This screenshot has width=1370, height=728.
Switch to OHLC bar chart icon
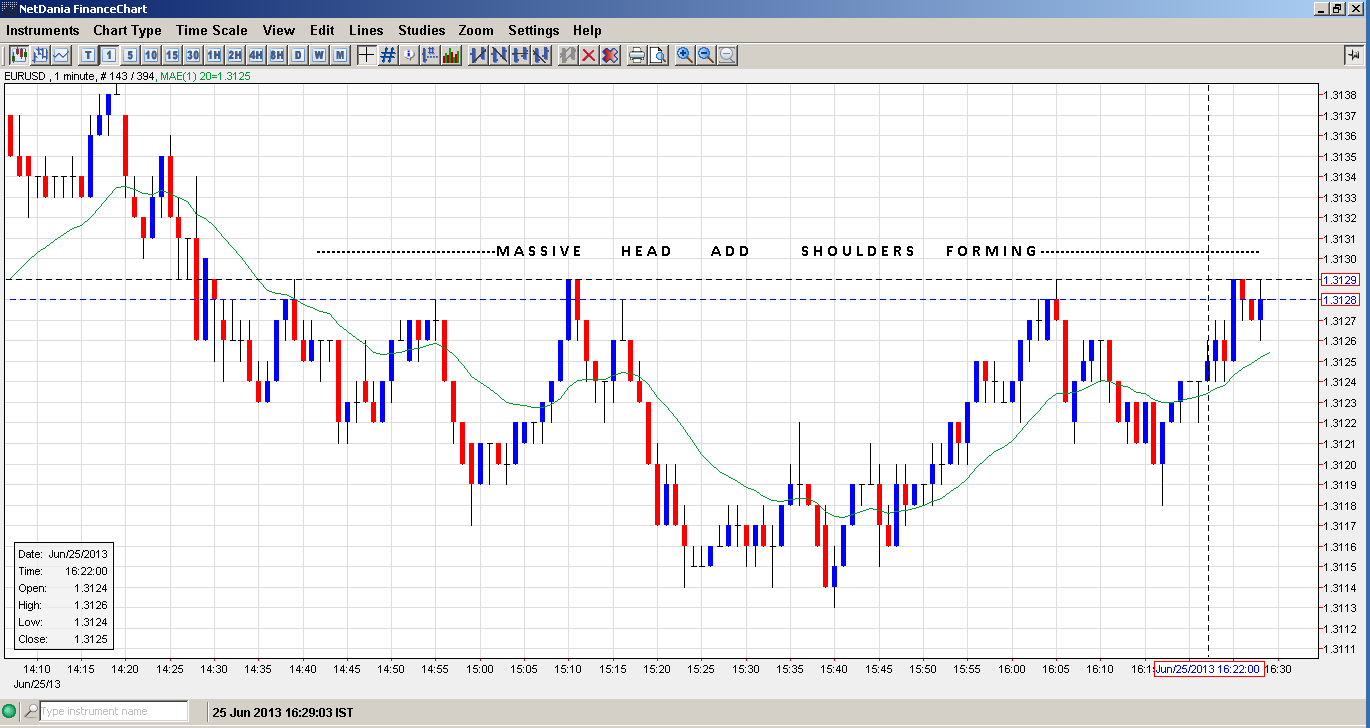40,55
